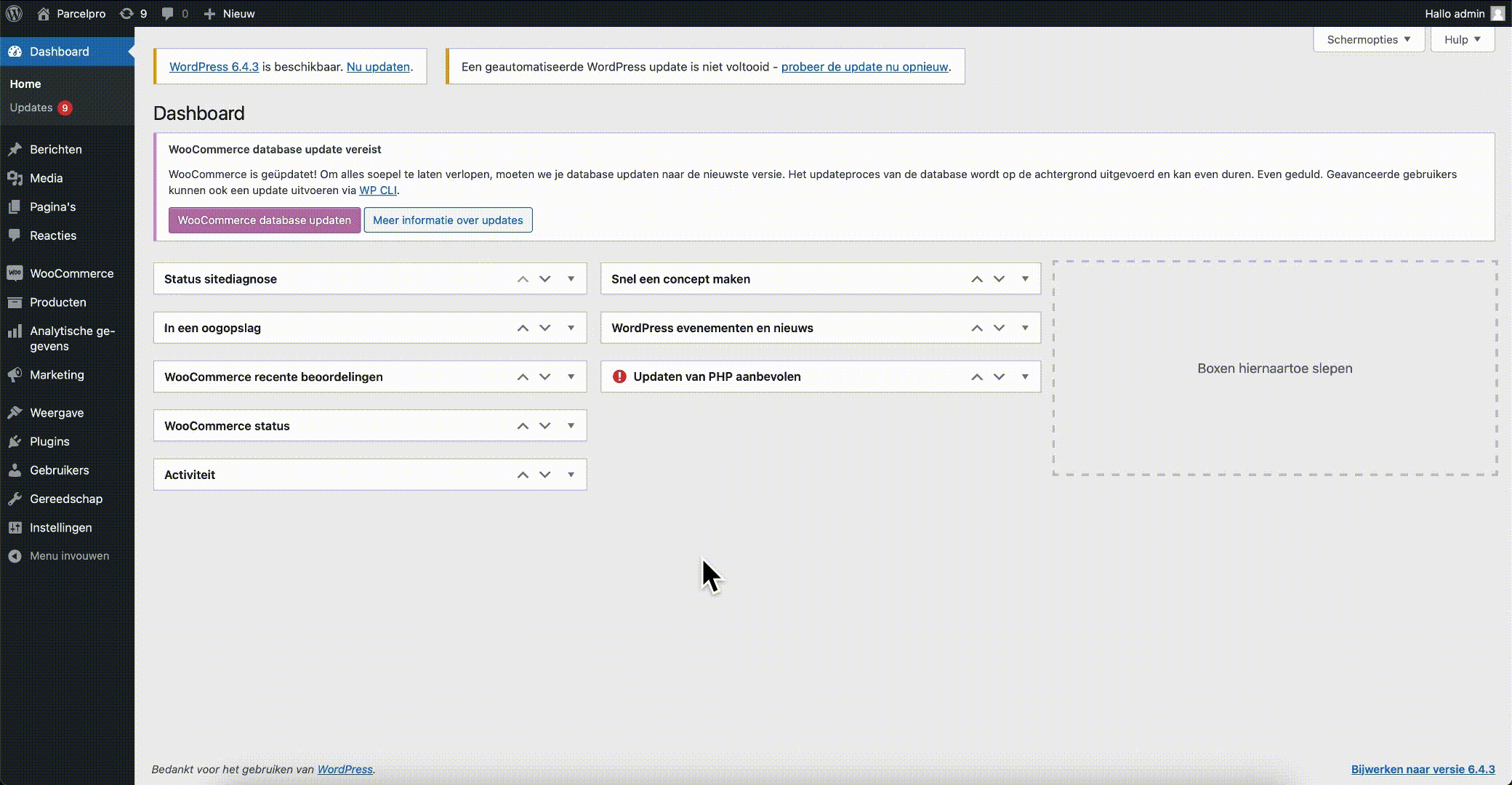Move WooCommerce recente beoordelingen box down
The width and height of the screenshot is (1512, 785).
pyautogui.click(x=545, y=377)
